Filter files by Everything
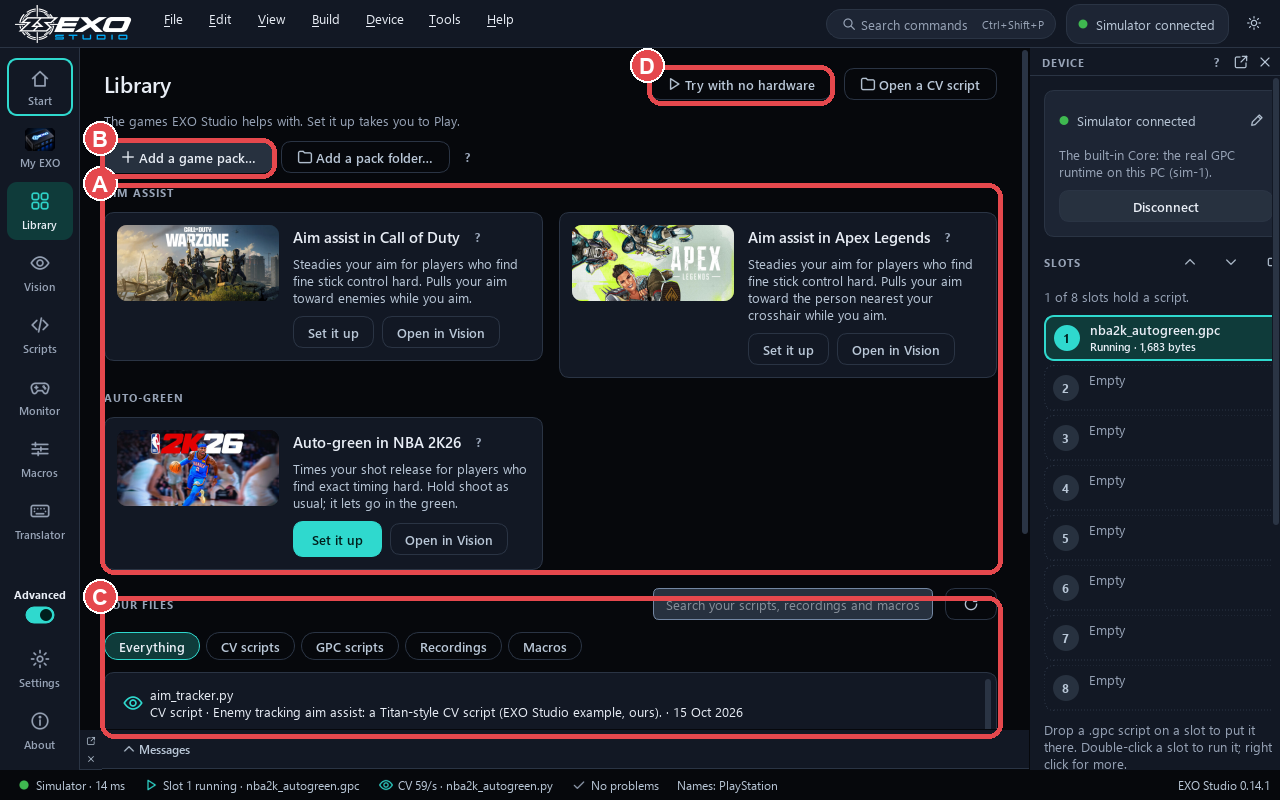The width and height of the screenshot is (1280, 800). (x=152, y=647)
